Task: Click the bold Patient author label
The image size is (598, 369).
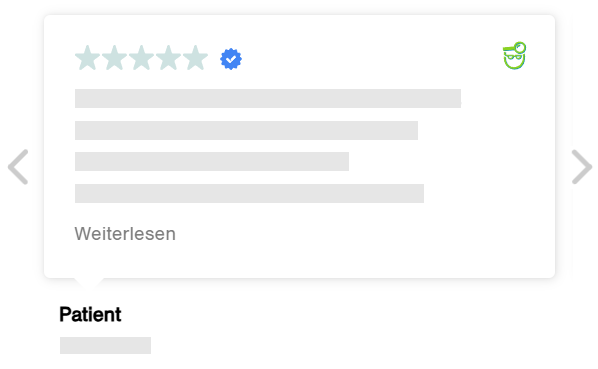Action: pyautogui.click(x=90, y=315)
